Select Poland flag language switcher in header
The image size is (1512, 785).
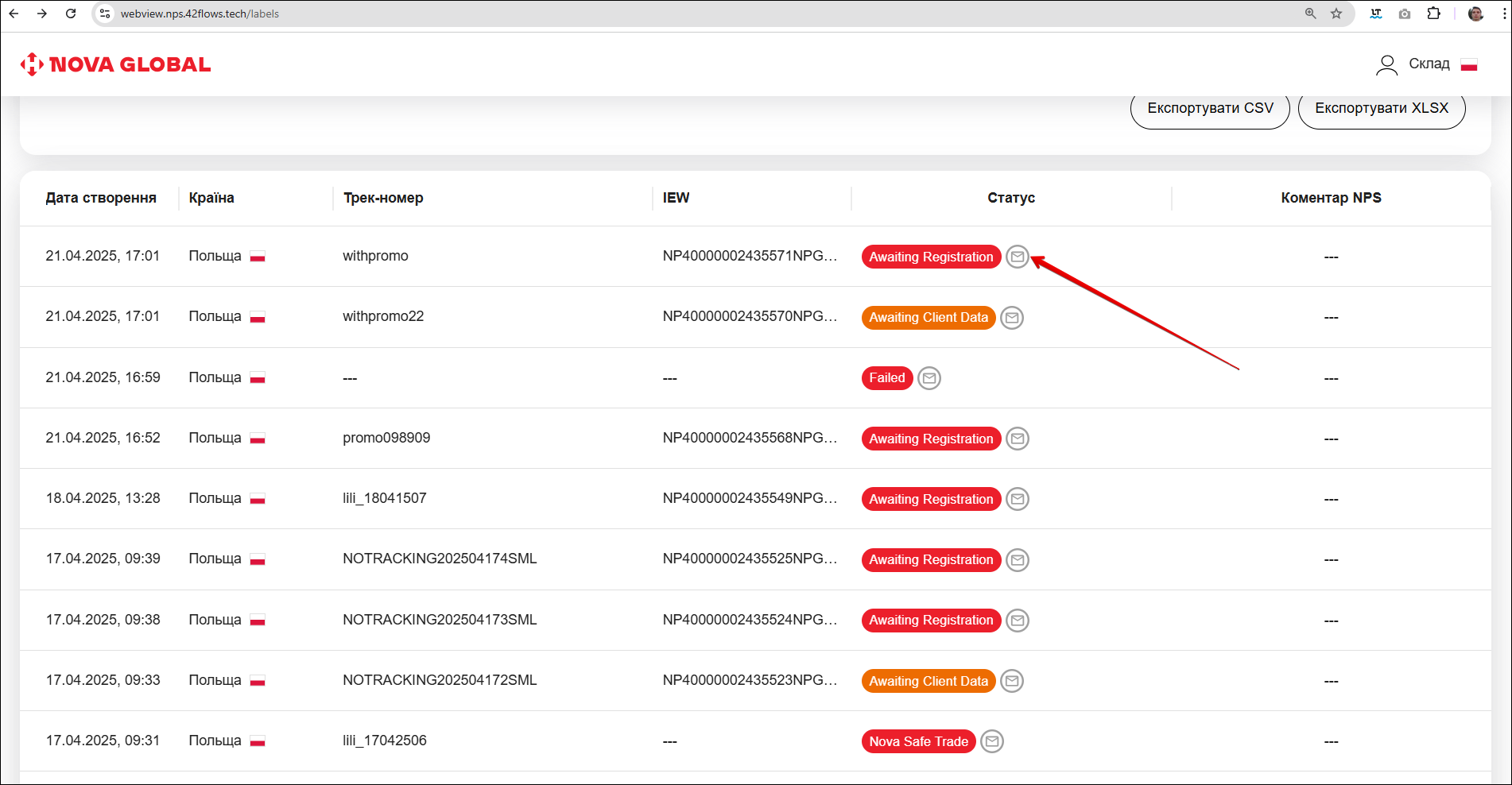click(x=1469, y=65)
